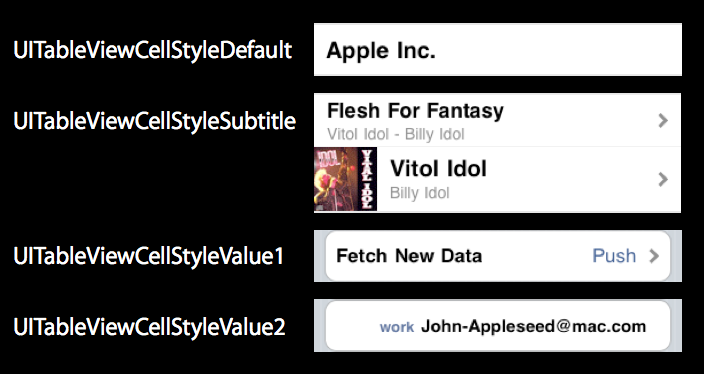Click the vertical VITAL IDOL text on album art
The image size is (704, 374).
(367, 179)
